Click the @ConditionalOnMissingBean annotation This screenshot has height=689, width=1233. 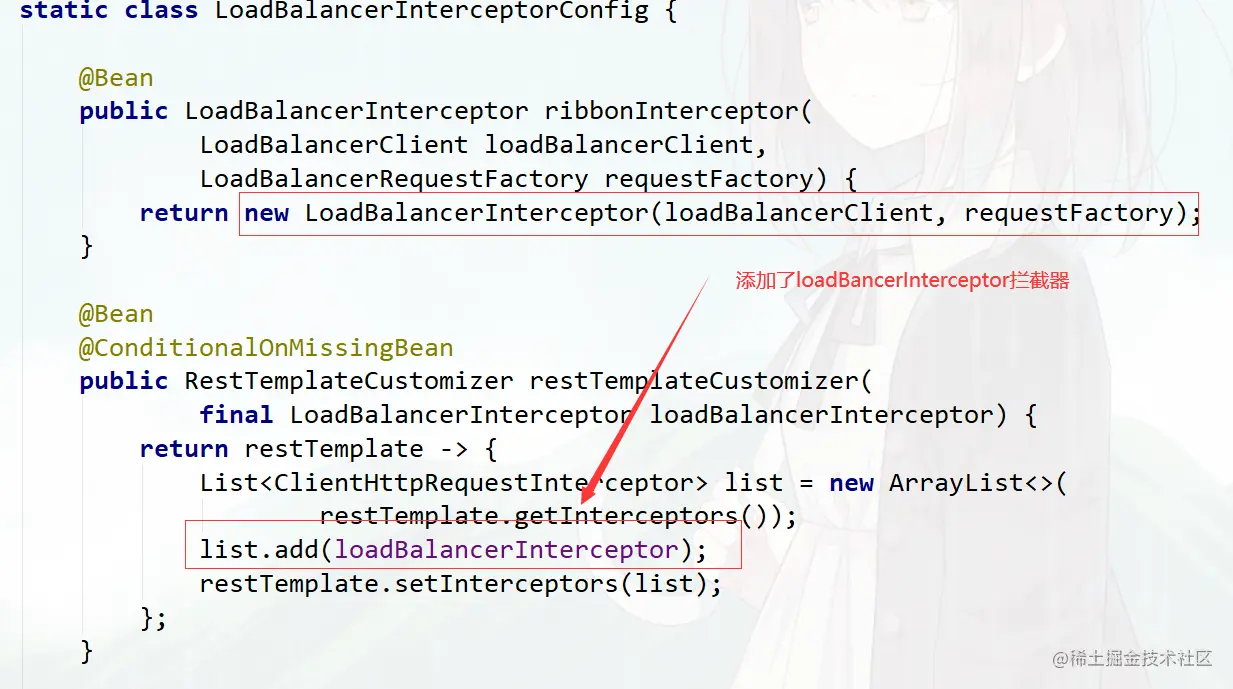(266, 348)
